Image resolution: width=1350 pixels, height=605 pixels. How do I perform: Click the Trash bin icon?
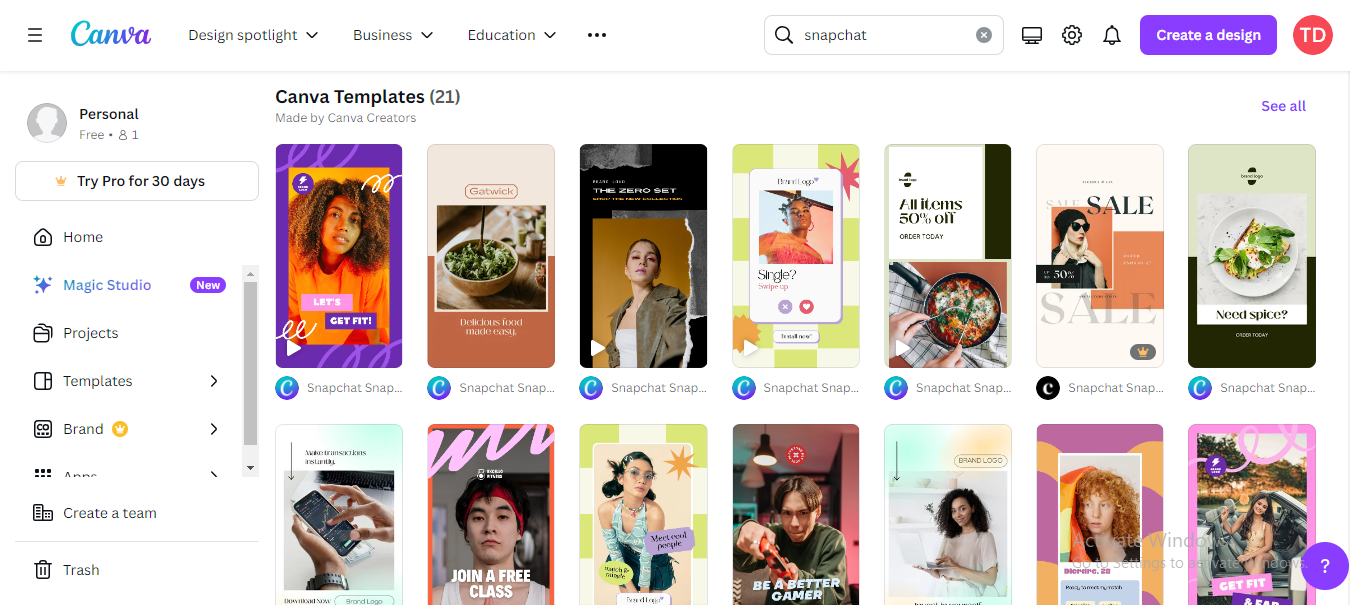pos(43,570)
